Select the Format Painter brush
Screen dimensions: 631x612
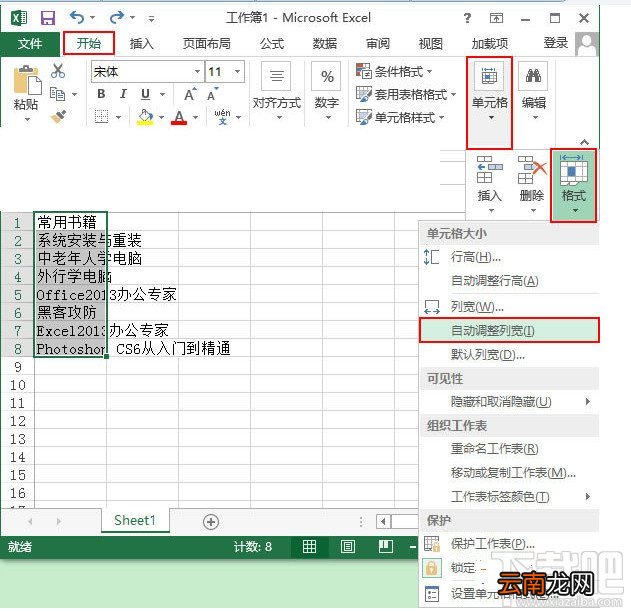point(58,116)
